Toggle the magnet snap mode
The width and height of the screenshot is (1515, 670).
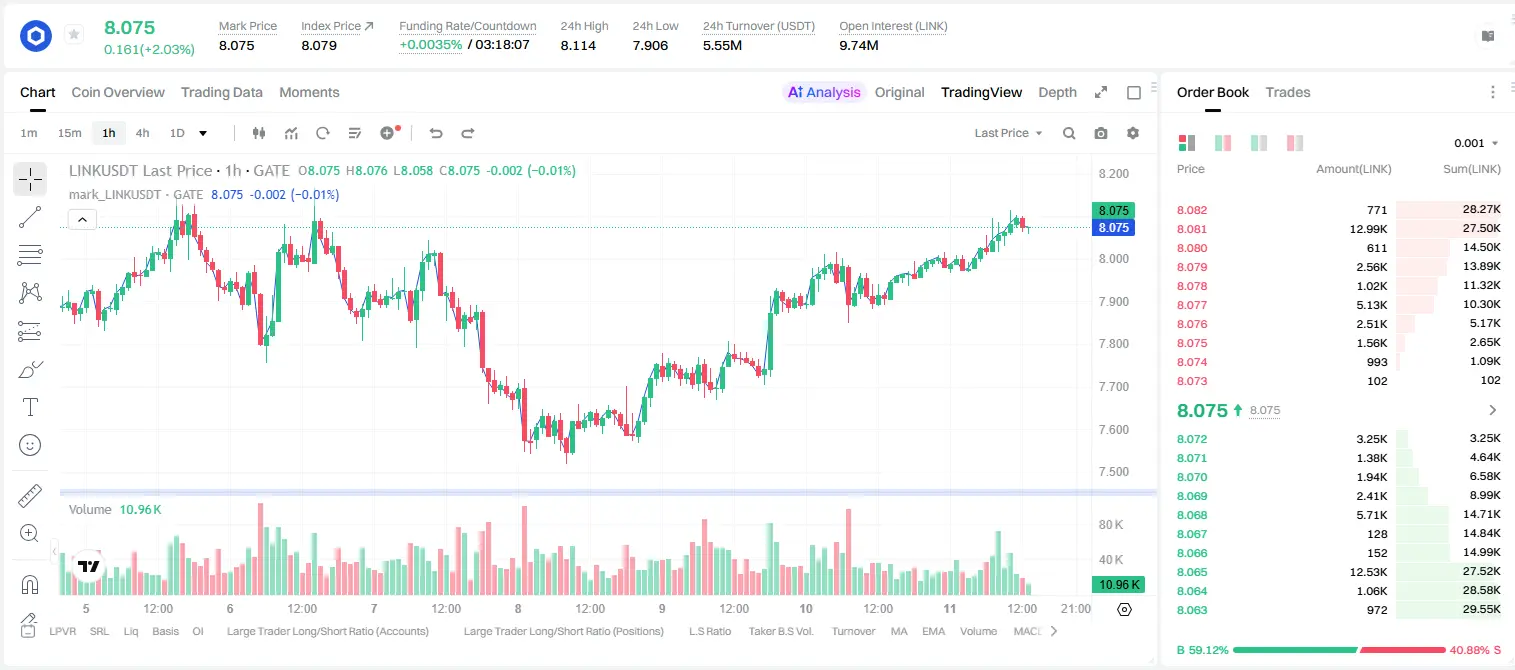[x=30, y=584]
